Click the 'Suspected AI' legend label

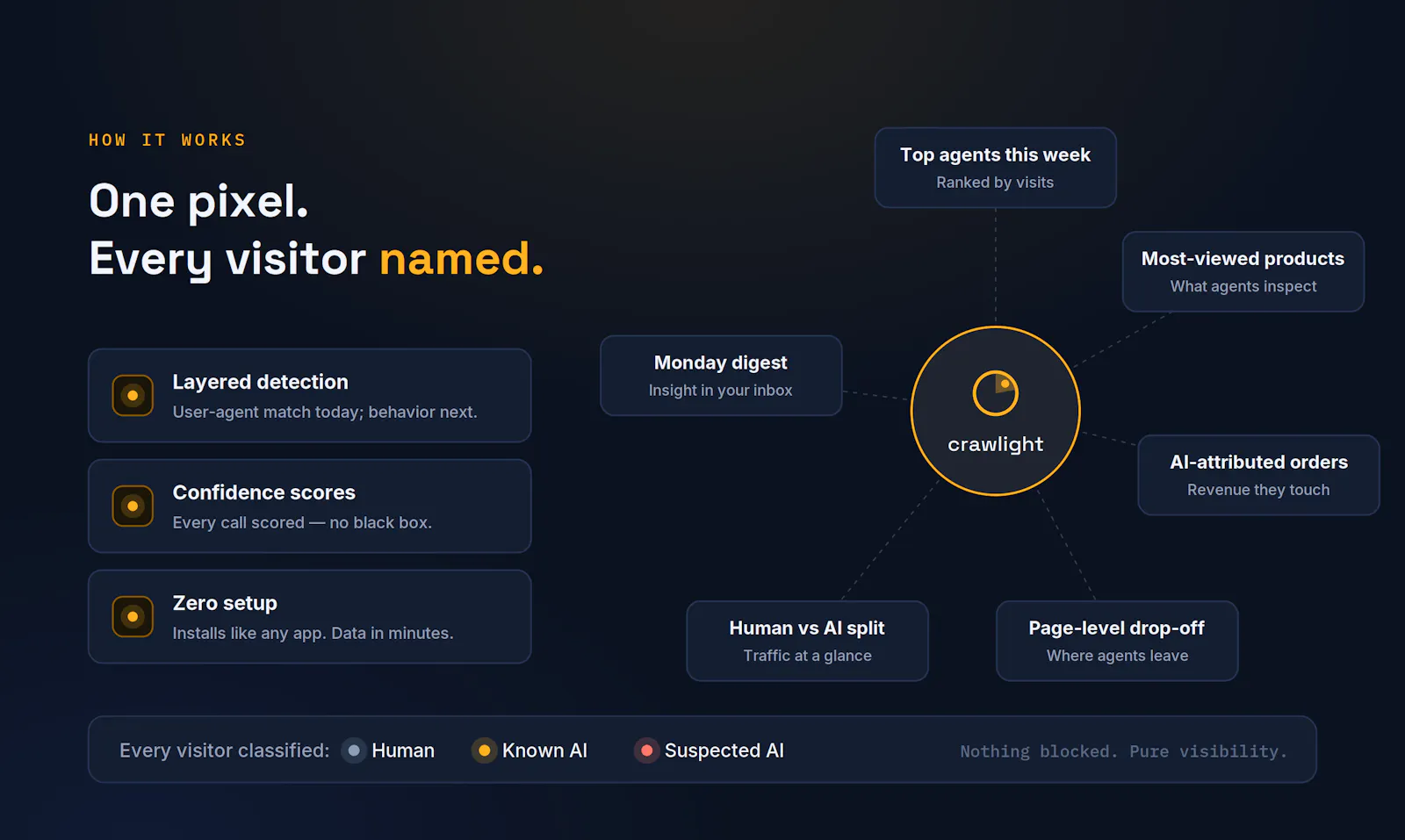click(x=724, y=750)
